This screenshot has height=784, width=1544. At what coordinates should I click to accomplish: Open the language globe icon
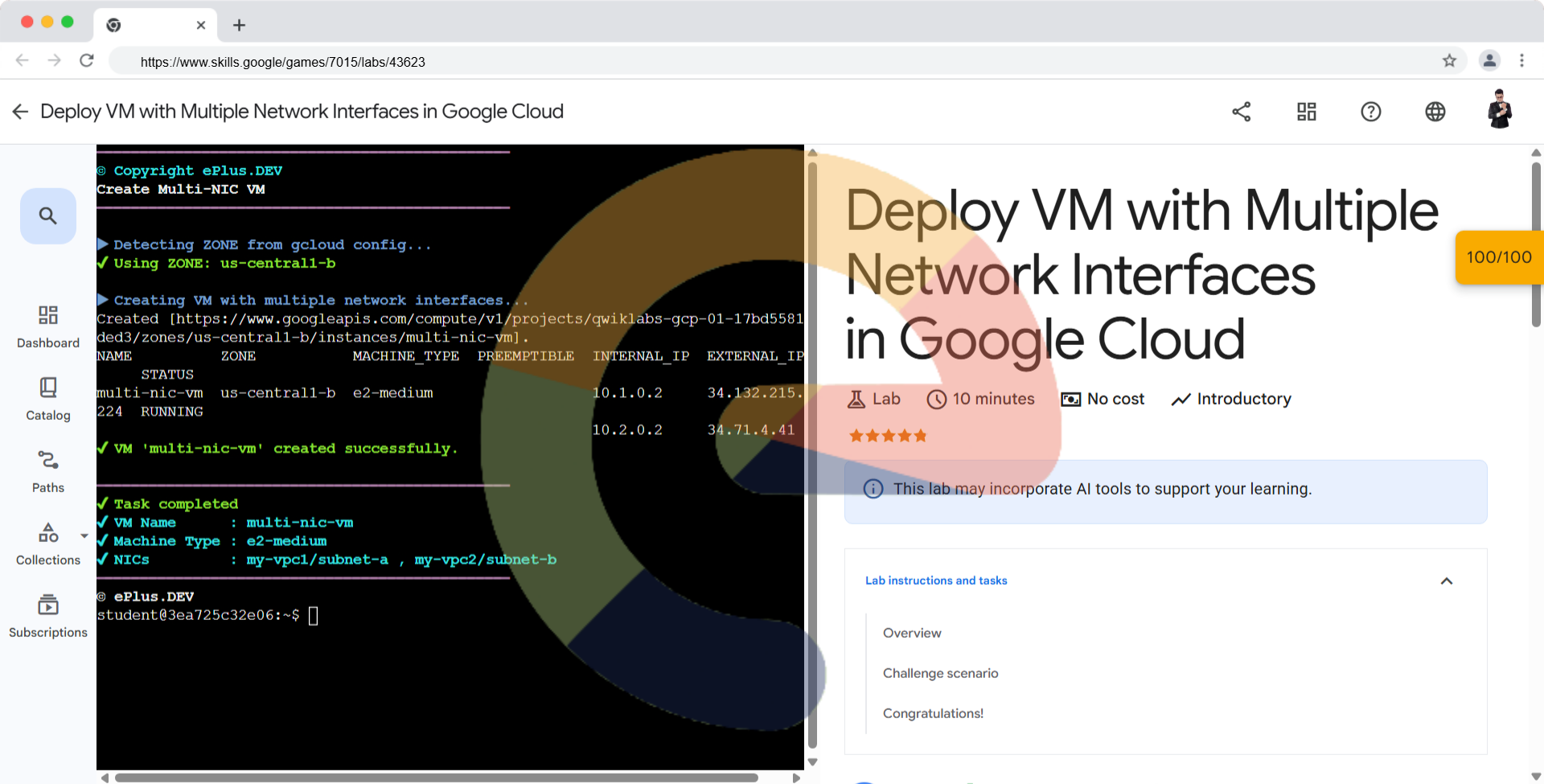[x=1435, y=112]
